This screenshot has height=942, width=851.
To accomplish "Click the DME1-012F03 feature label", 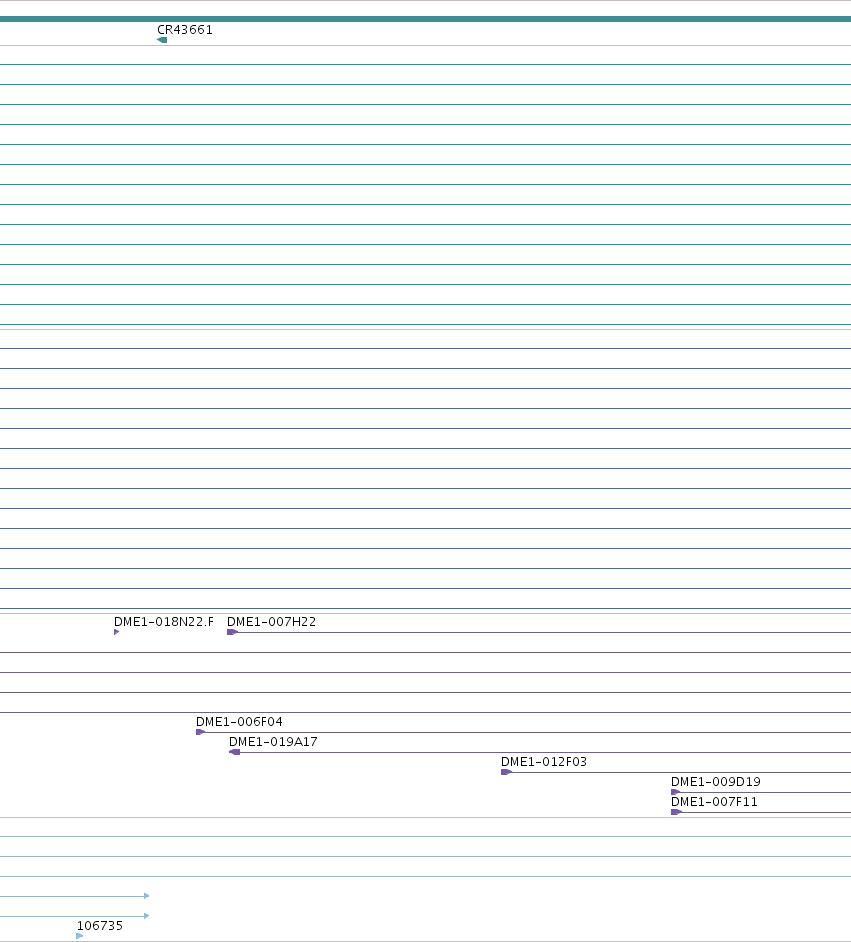I will click(x=544, y=762).
